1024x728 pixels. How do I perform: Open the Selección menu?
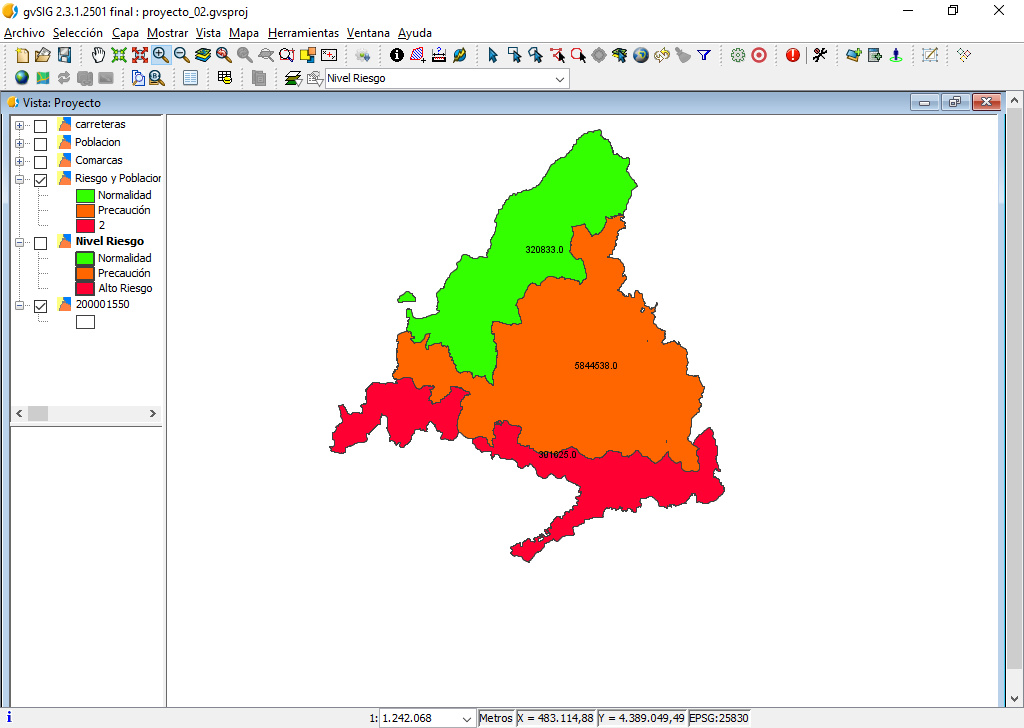pos(78,33)
